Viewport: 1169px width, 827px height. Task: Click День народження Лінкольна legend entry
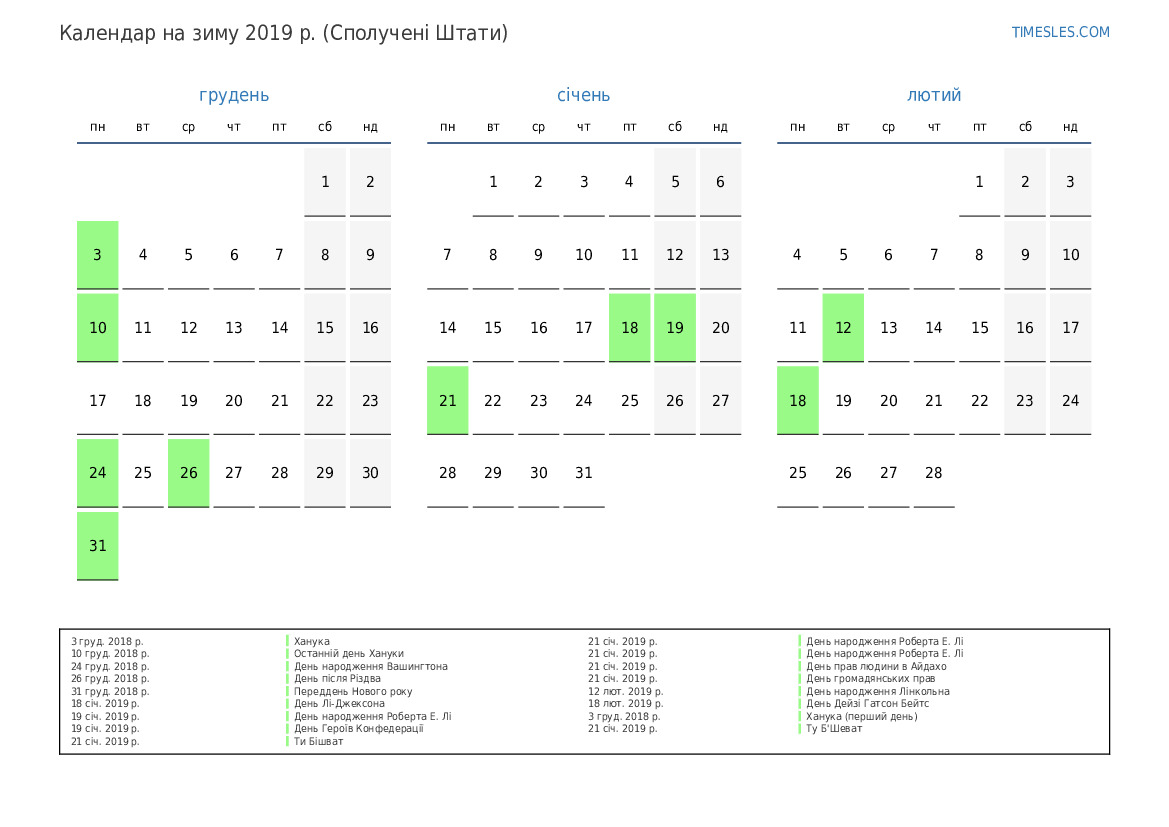(x=877, y=691)
